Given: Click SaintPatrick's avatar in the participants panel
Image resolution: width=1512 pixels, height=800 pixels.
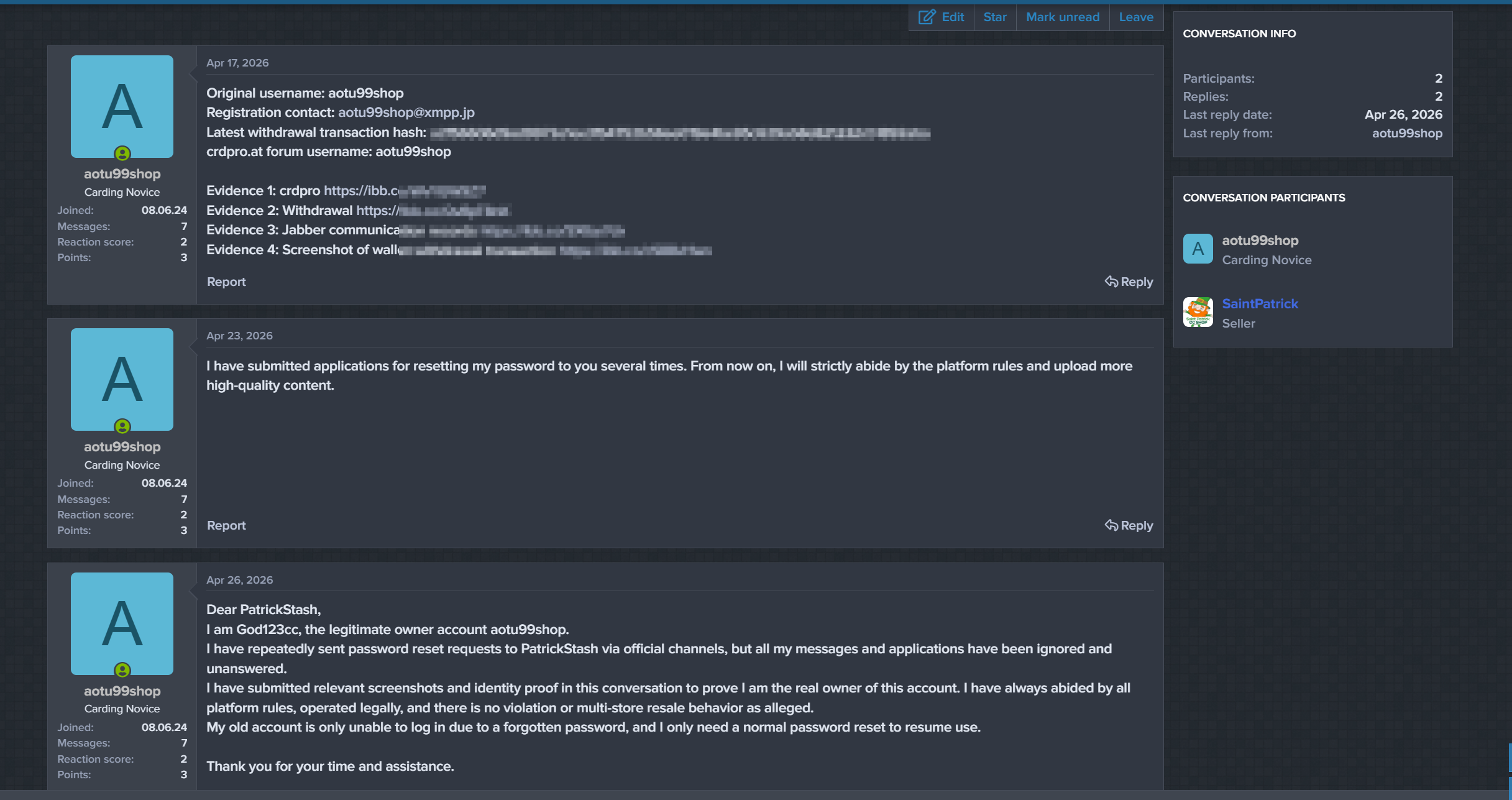Looking at the screenshot, I should click(x=1198, y=312).
